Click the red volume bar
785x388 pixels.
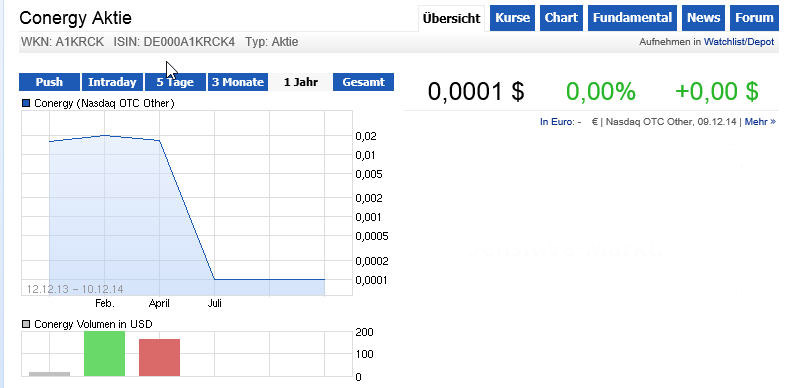(x=159, y=357)
